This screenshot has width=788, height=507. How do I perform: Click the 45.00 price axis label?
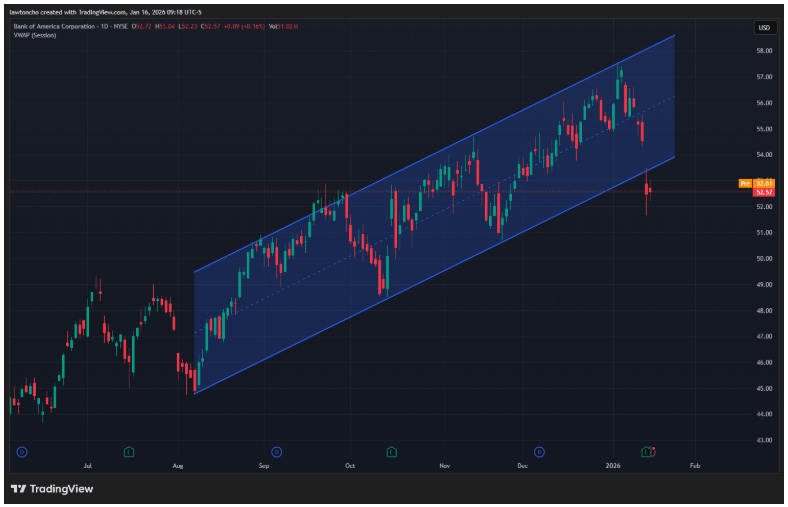coord(764,389)
